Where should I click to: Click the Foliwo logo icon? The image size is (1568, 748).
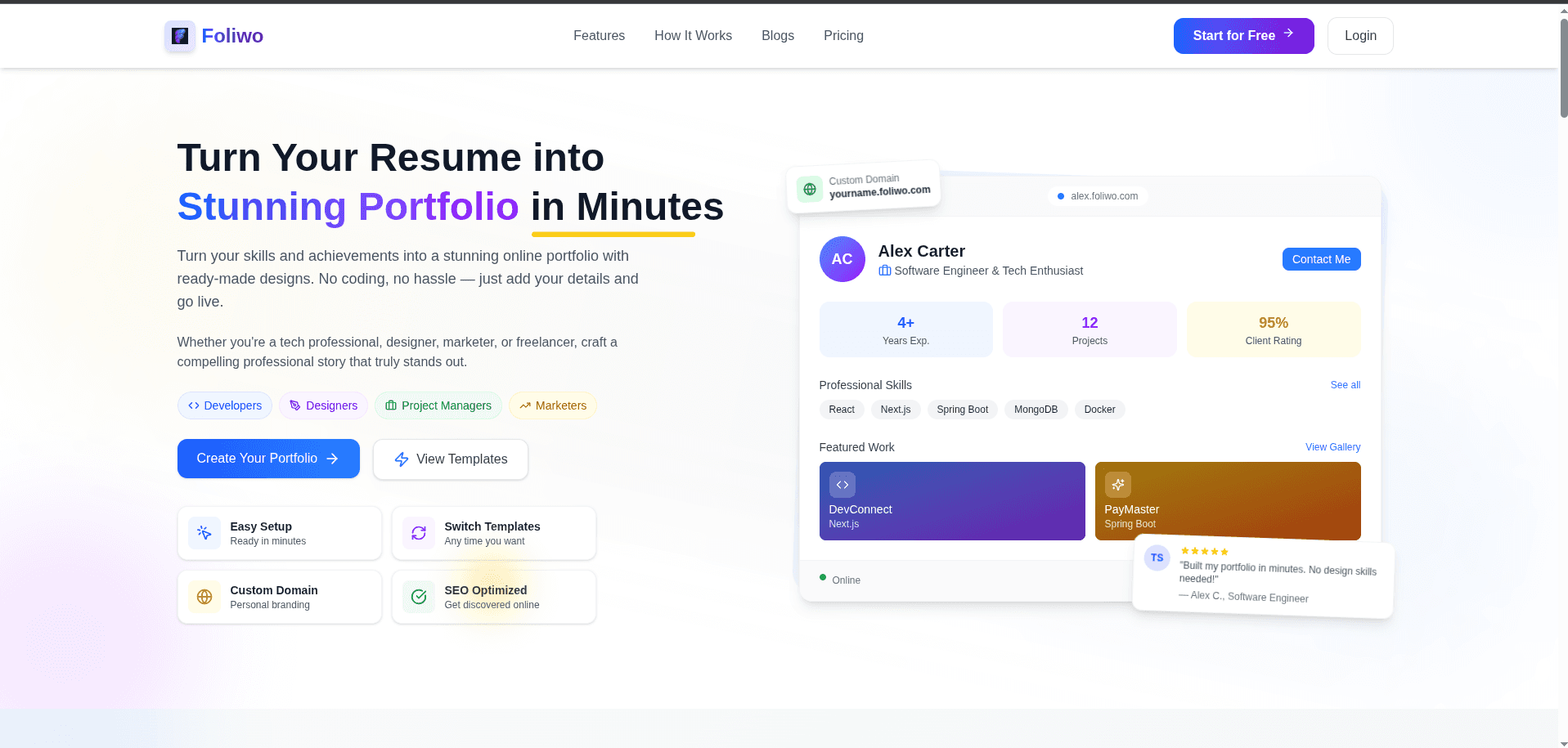[180, 36]
